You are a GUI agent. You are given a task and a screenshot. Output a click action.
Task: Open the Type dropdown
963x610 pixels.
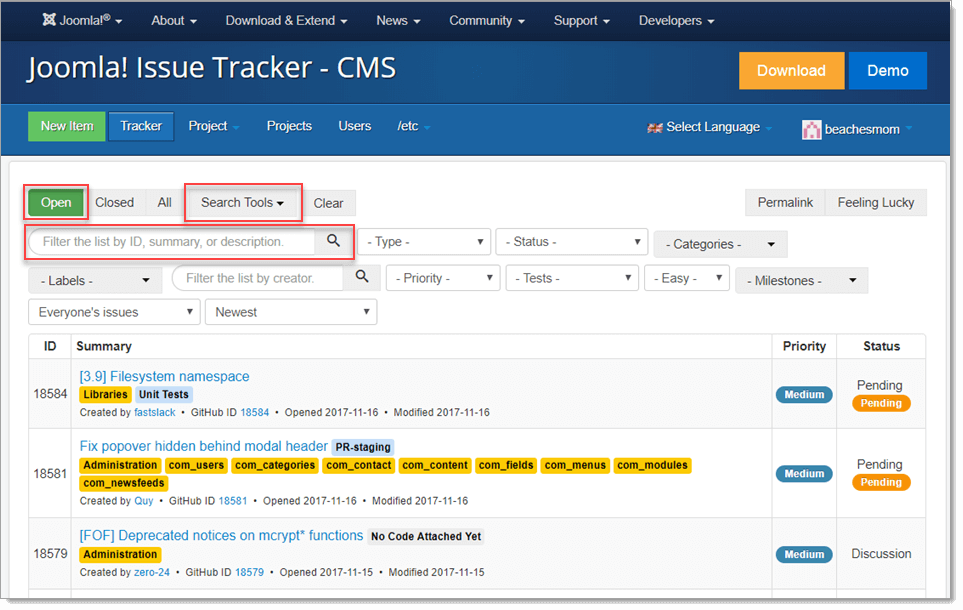click(424, 242)
